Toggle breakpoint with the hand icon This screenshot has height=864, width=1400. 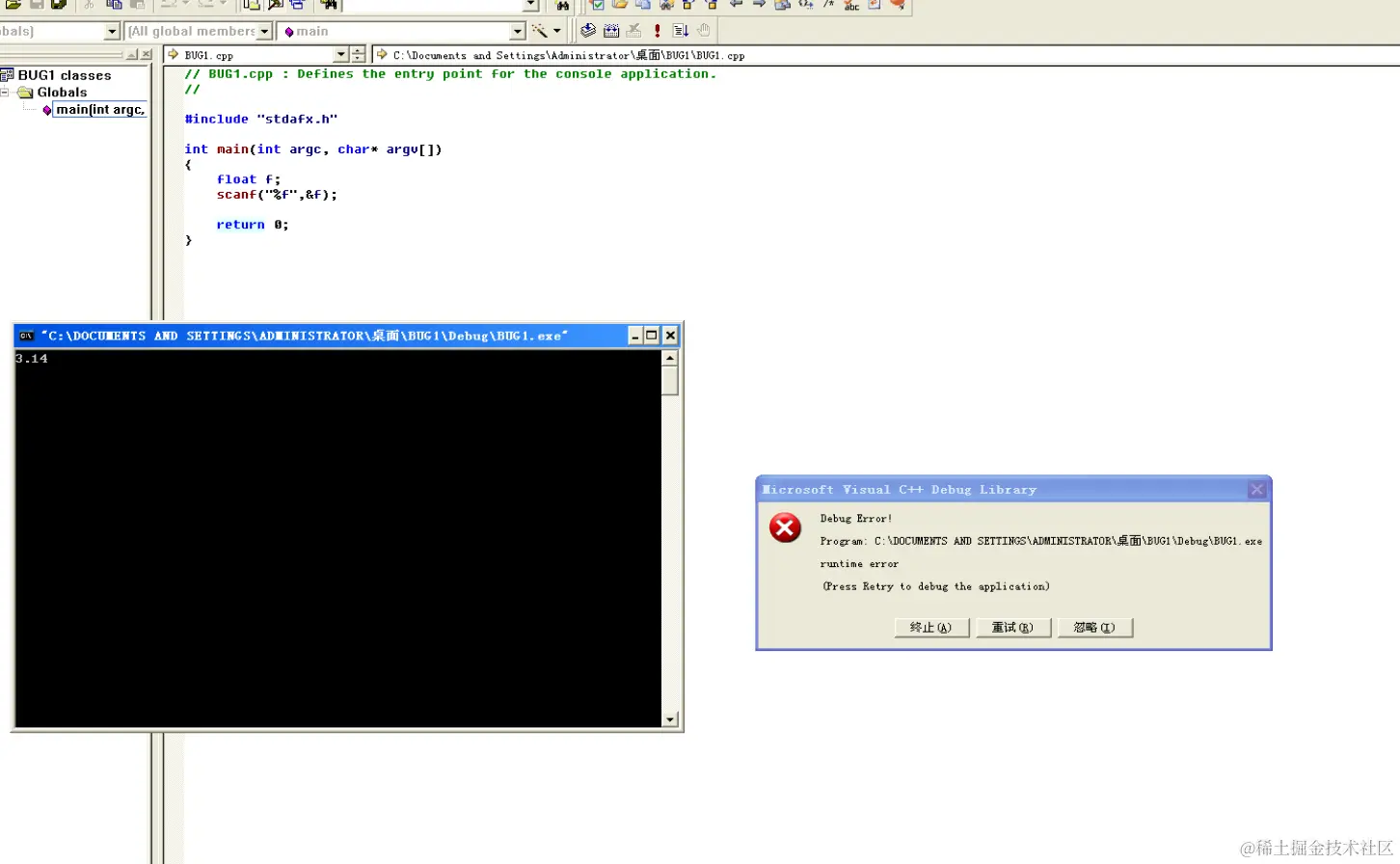(704, 31)
